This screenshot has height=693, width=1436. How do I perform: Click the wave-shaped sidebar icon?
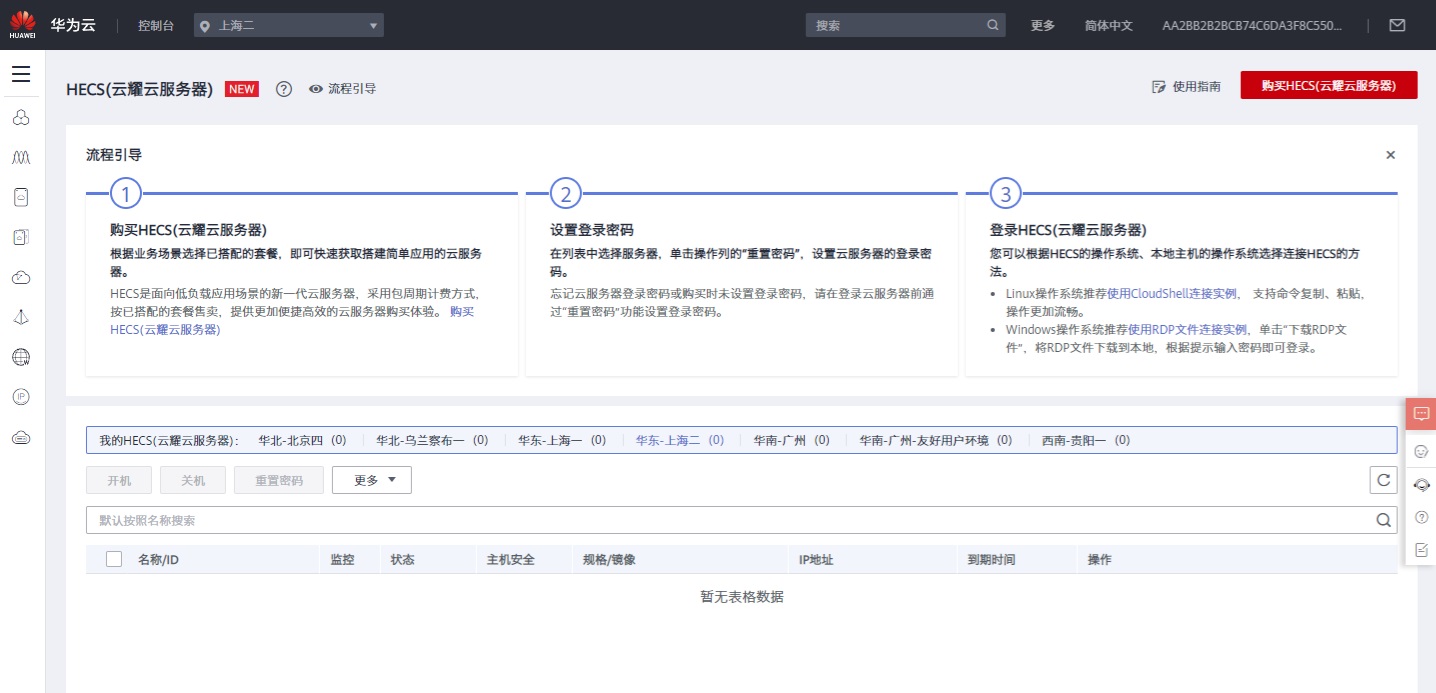click(21, 158)
